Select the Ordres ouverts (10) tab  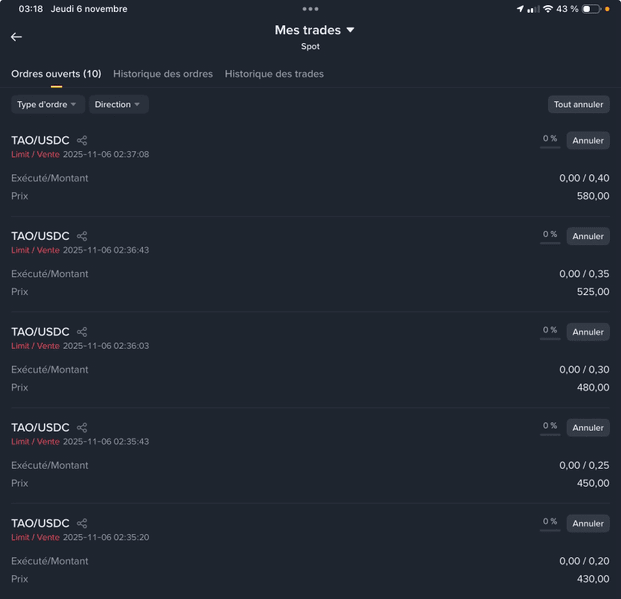click(x=56, y=74)
